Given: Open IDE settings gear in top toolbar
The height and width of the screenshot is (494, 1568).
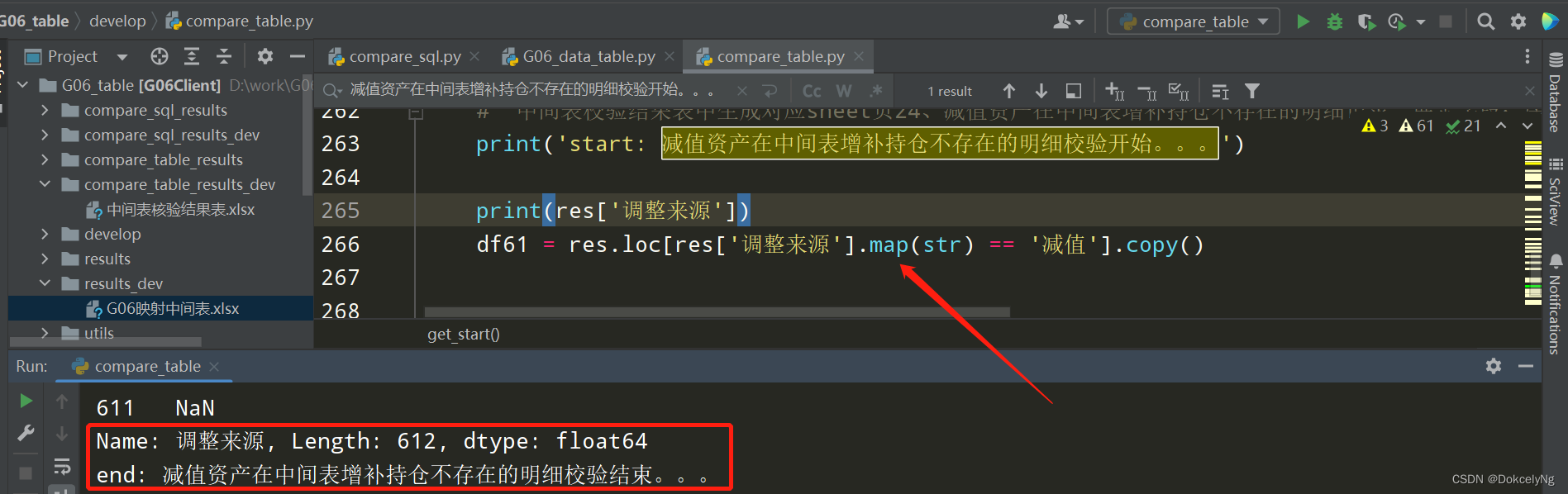Looking at the screenshot, I should pyautogui.click(x=1518, y=21).
